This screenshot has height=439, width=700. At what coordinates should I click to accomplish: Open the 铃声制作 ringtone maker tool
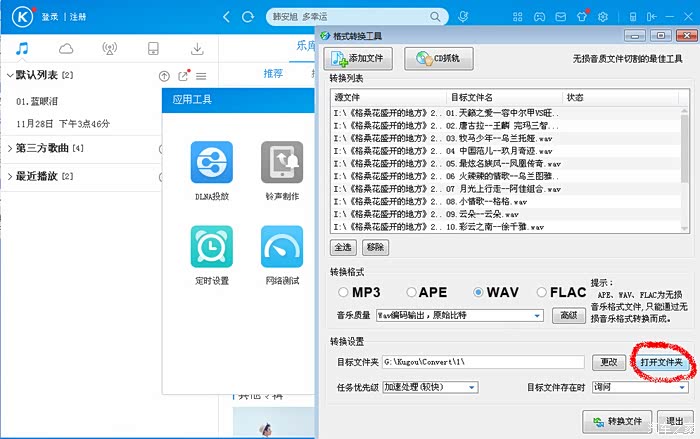[x=282, y=161]
